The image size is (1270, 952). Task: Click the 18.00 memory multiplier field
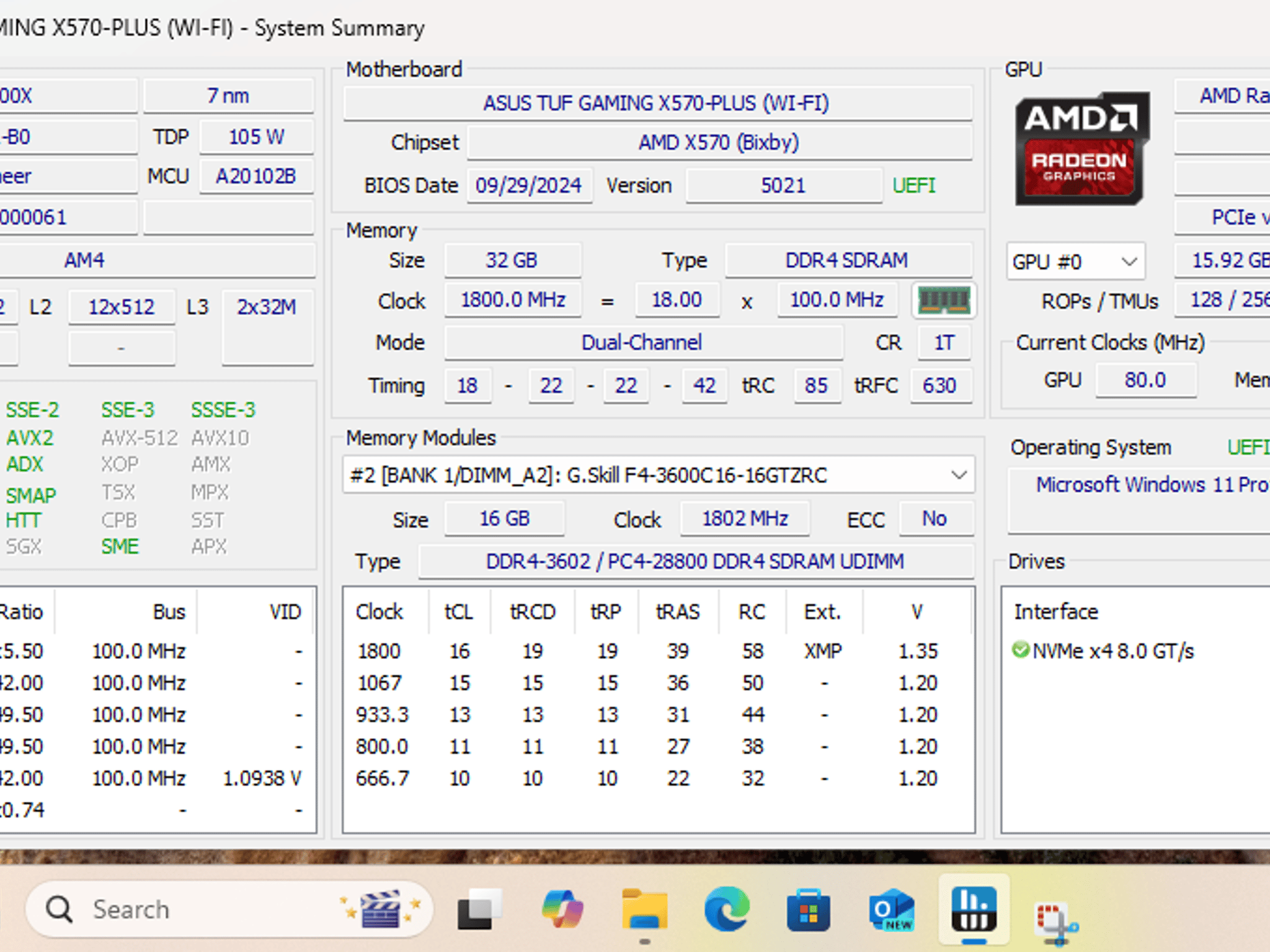tap(677, 300)
